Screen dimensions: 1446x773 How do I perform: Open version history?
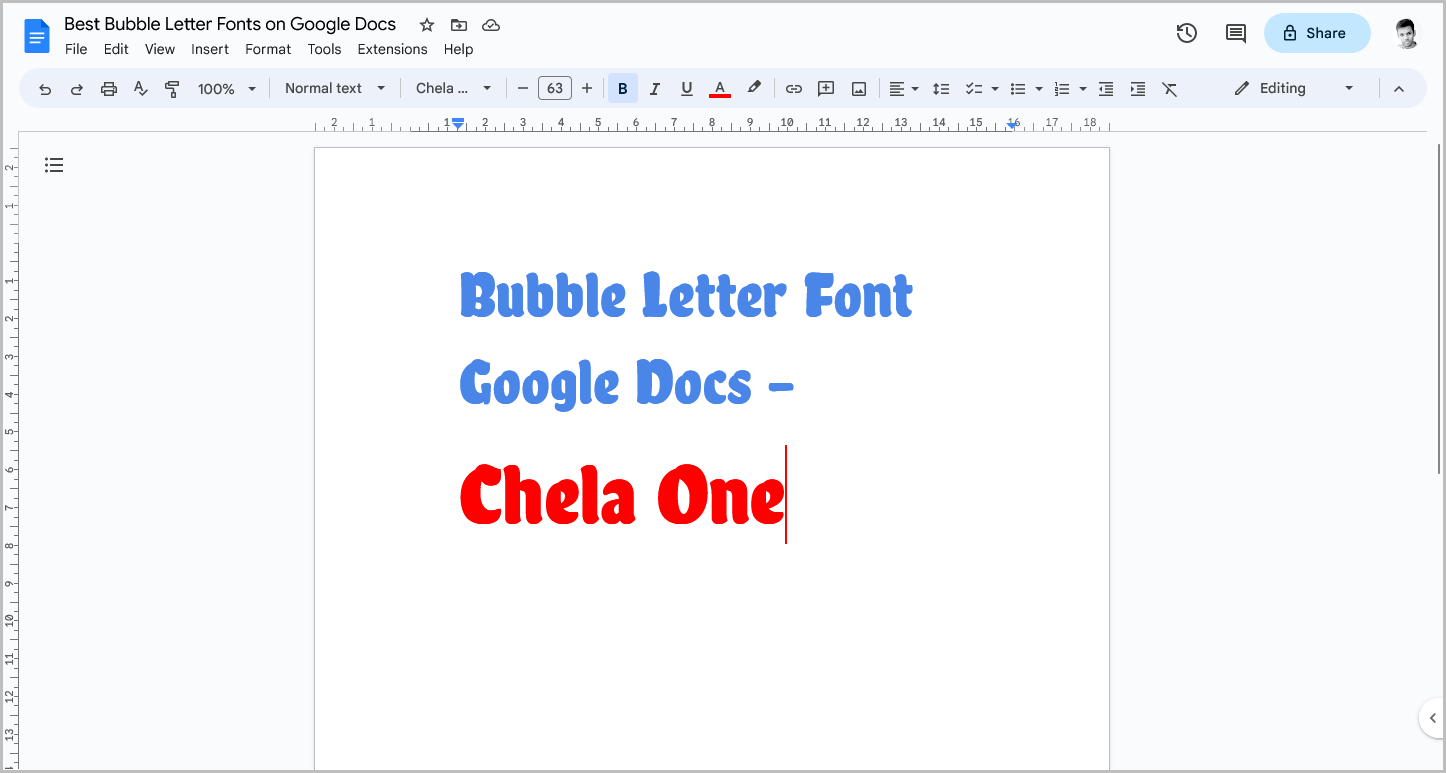[1186, 33]
